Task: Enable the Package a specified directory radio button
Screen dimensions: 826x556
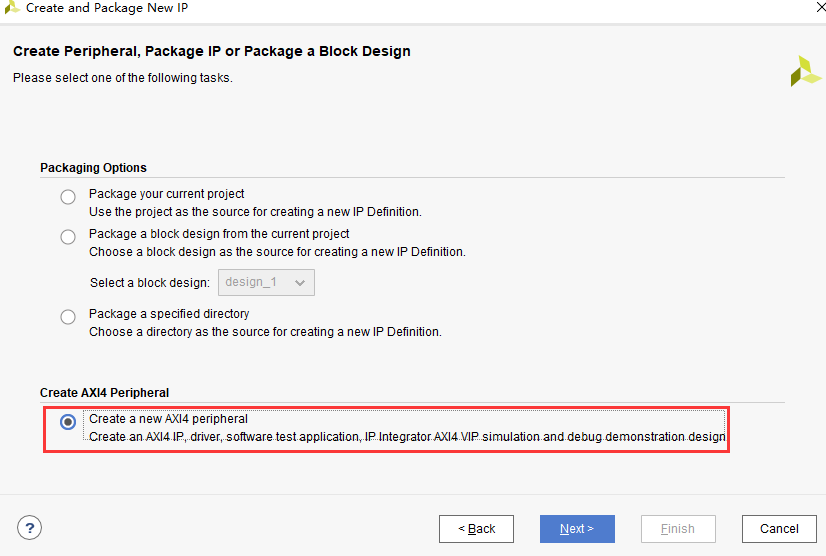Action: (x=68, y=317)
